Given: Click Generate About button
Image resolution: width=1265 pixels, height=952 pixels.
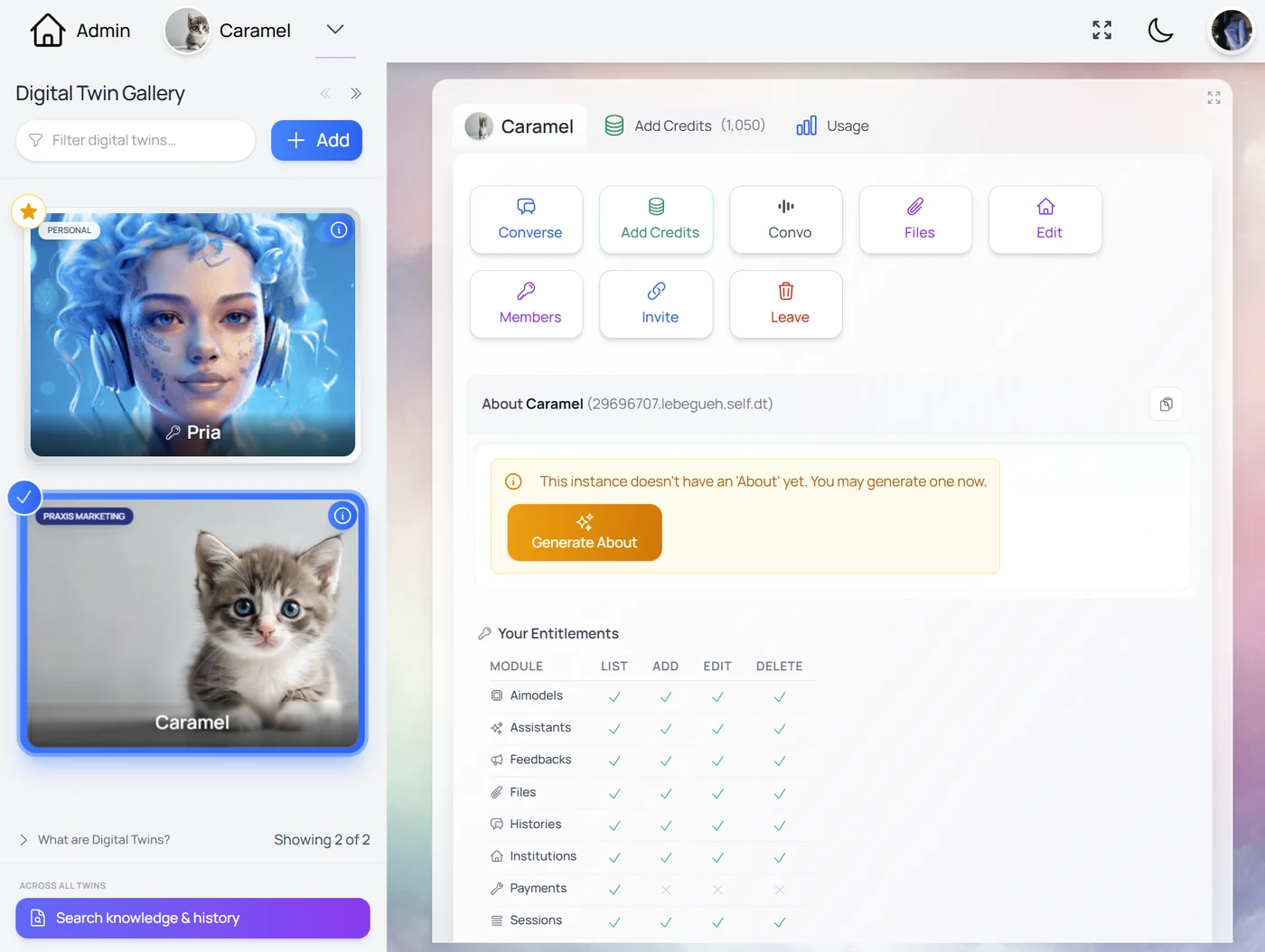Looking at the screenshot, I should point(585,533).
